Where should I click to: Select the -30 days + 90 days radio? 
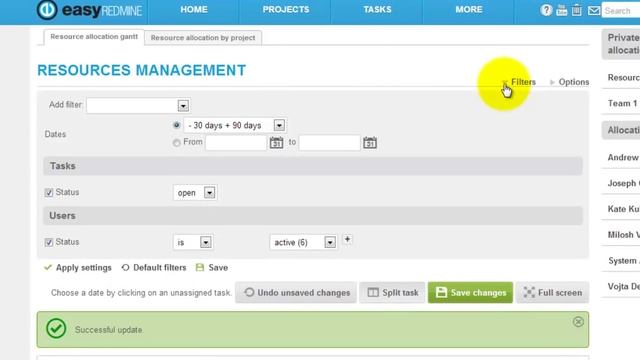coord(176,125)
